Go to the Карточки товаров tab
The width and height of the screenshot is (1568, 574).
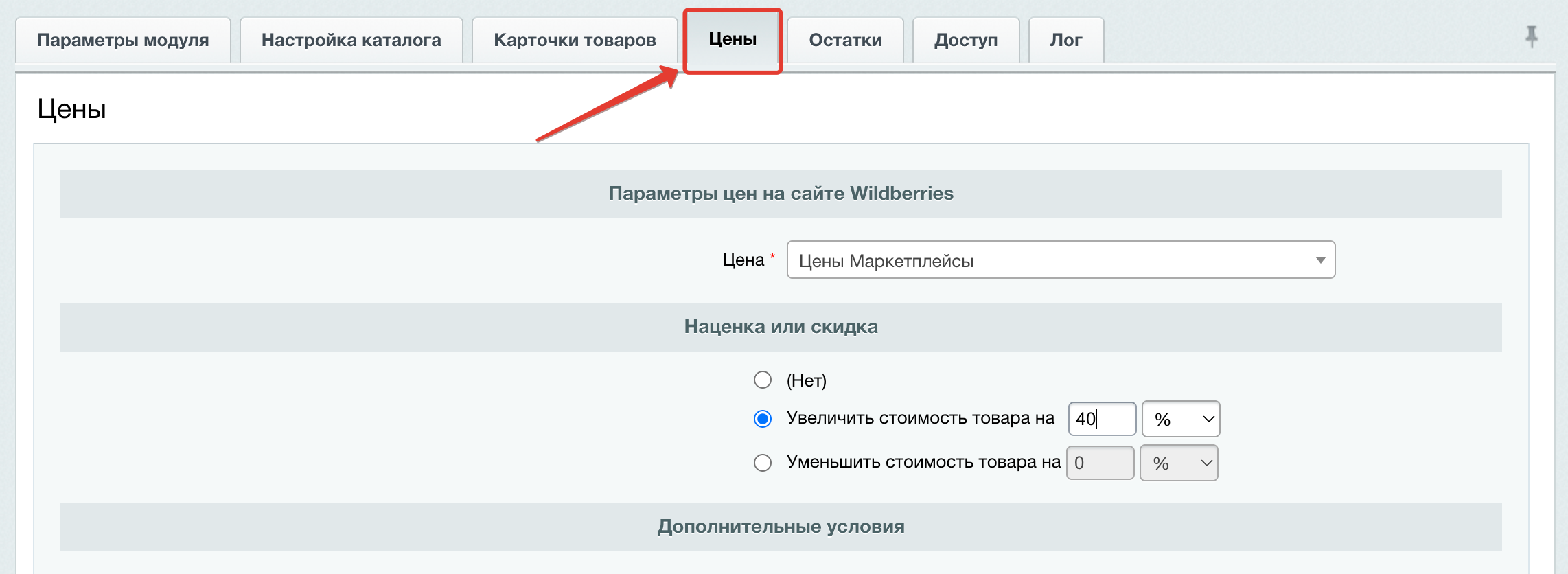coord(575,40)
